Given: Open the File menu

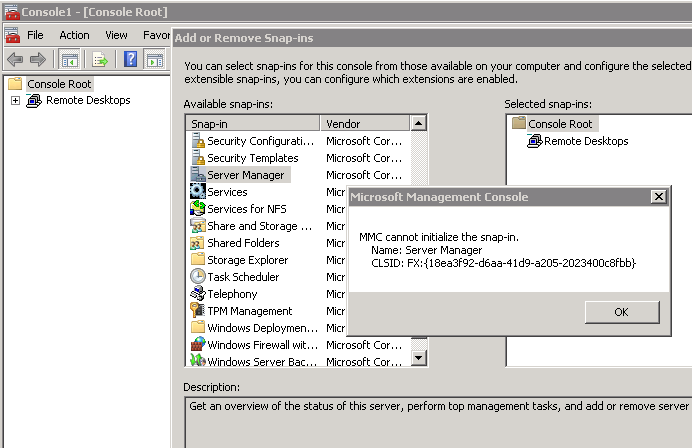Looking at the screenshot, I should pyautogui.click(x=35, y=35).
